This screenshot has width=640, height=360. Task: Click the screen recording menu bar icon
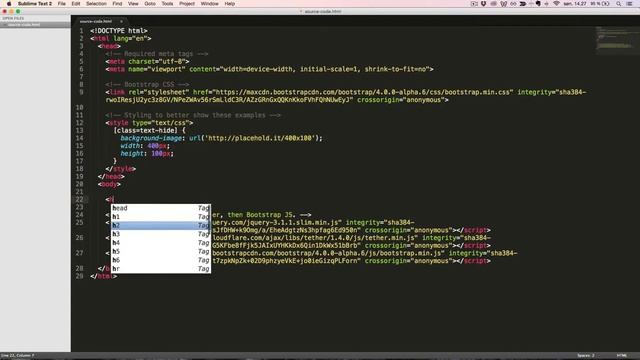coord(474,4)
